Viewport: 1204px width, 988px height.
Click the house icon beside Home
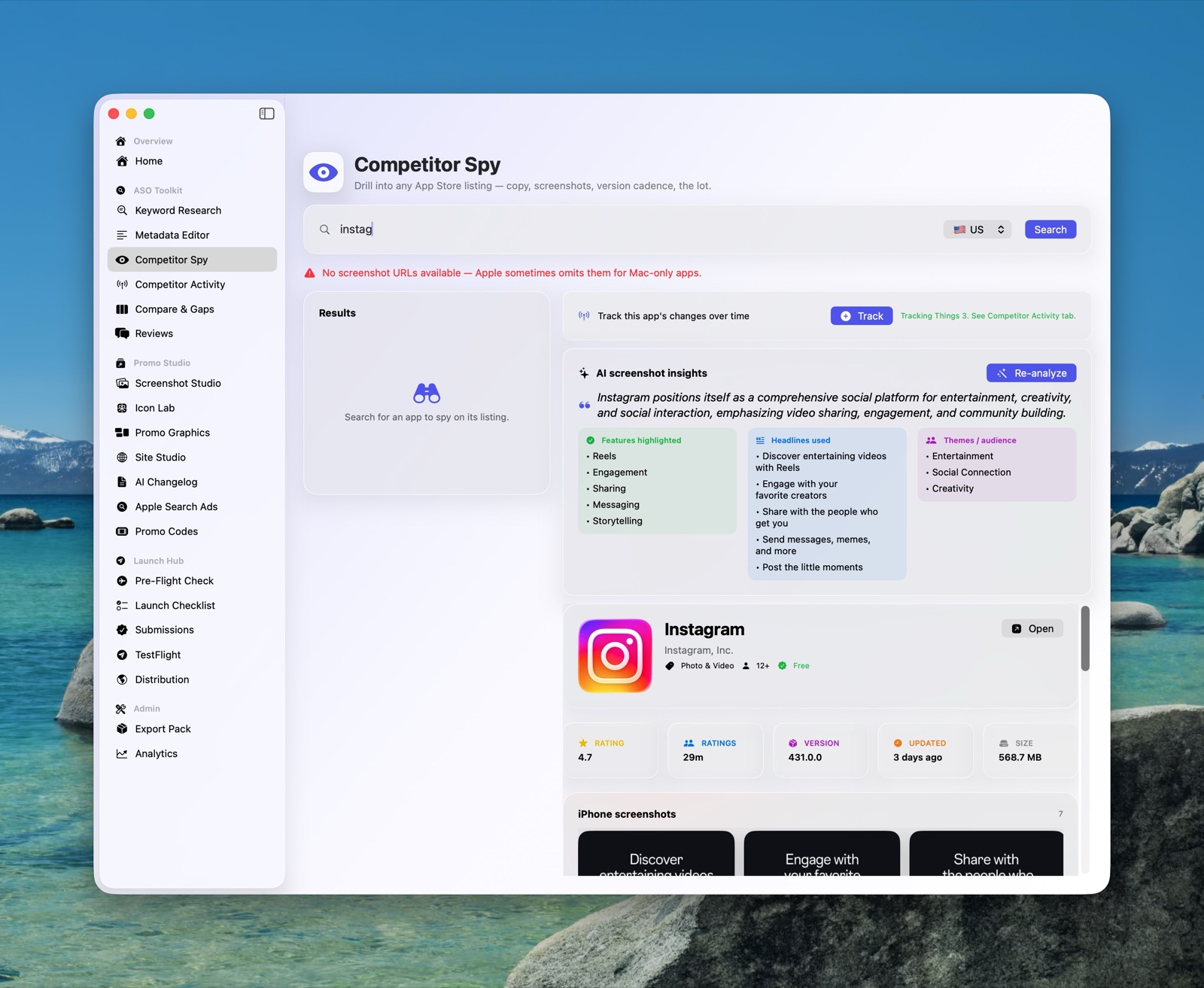pyautogui.click(x=122, y=161)
